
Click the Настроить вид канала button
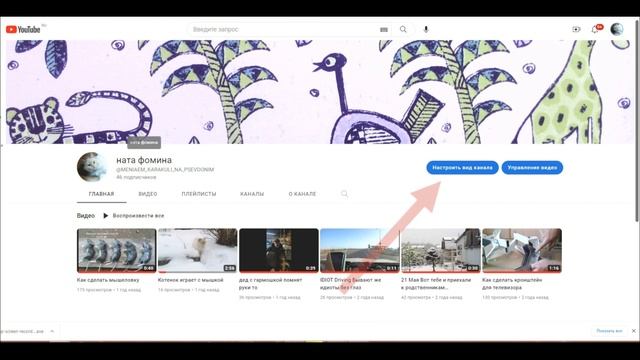[462, 167]
